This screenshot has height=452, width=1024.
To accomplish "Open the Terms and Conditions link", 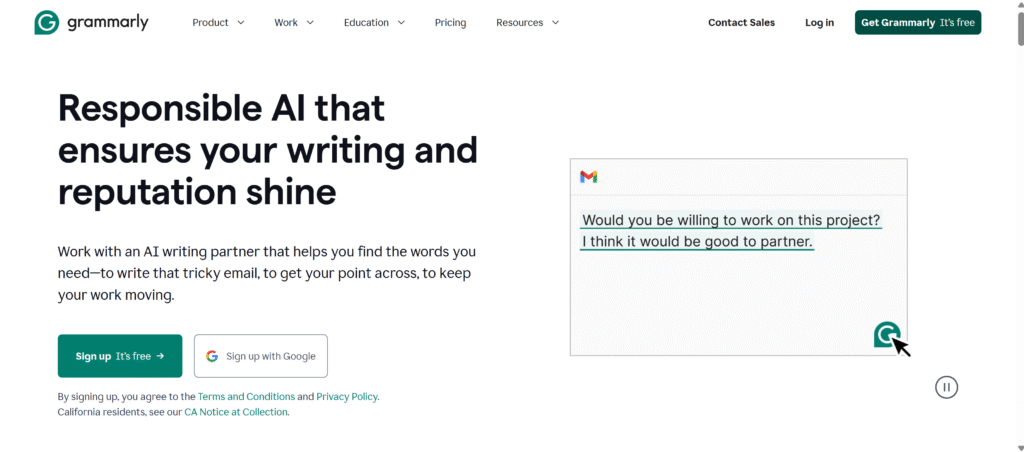I will pos(246,397).
